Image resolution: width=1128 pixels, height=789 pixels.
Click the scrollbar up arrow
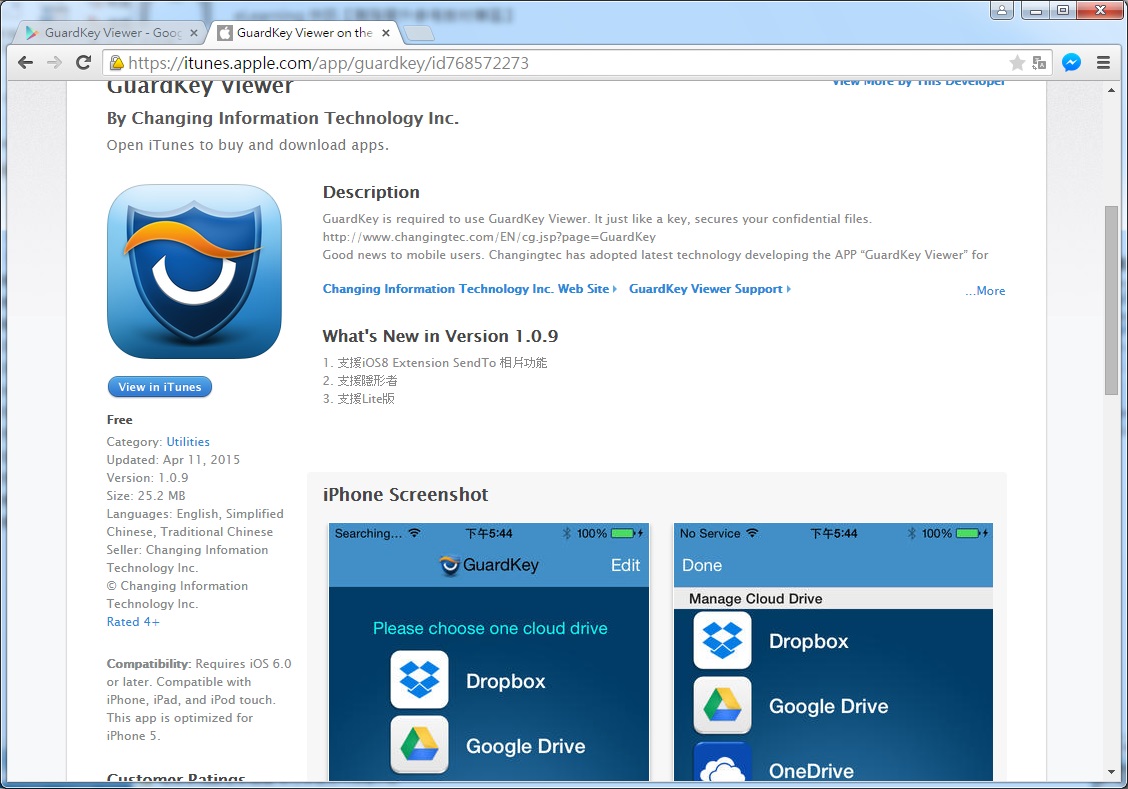tap(1111, 91)
